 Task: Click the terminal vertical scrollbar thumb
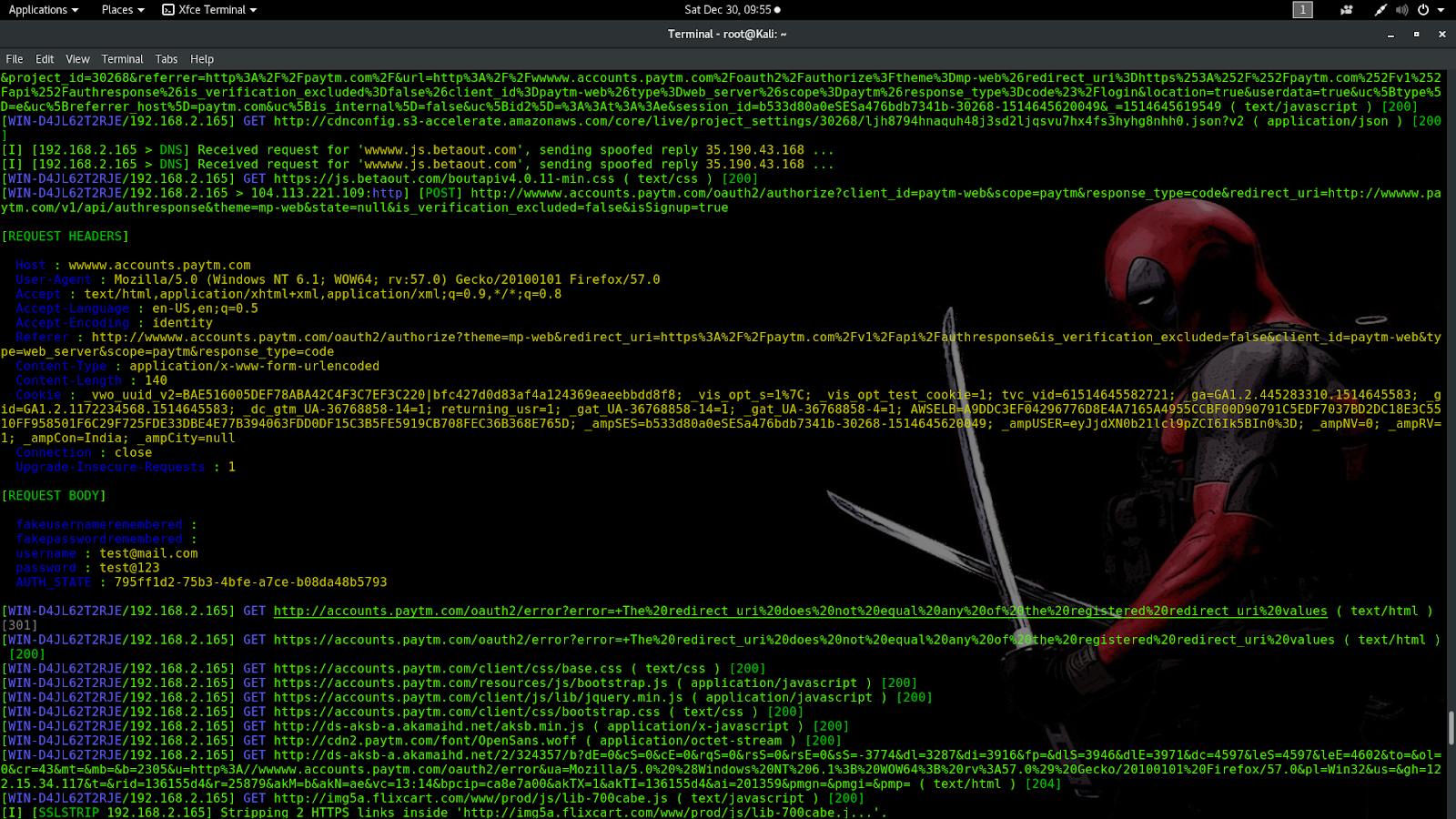[x=1451, y=728]
